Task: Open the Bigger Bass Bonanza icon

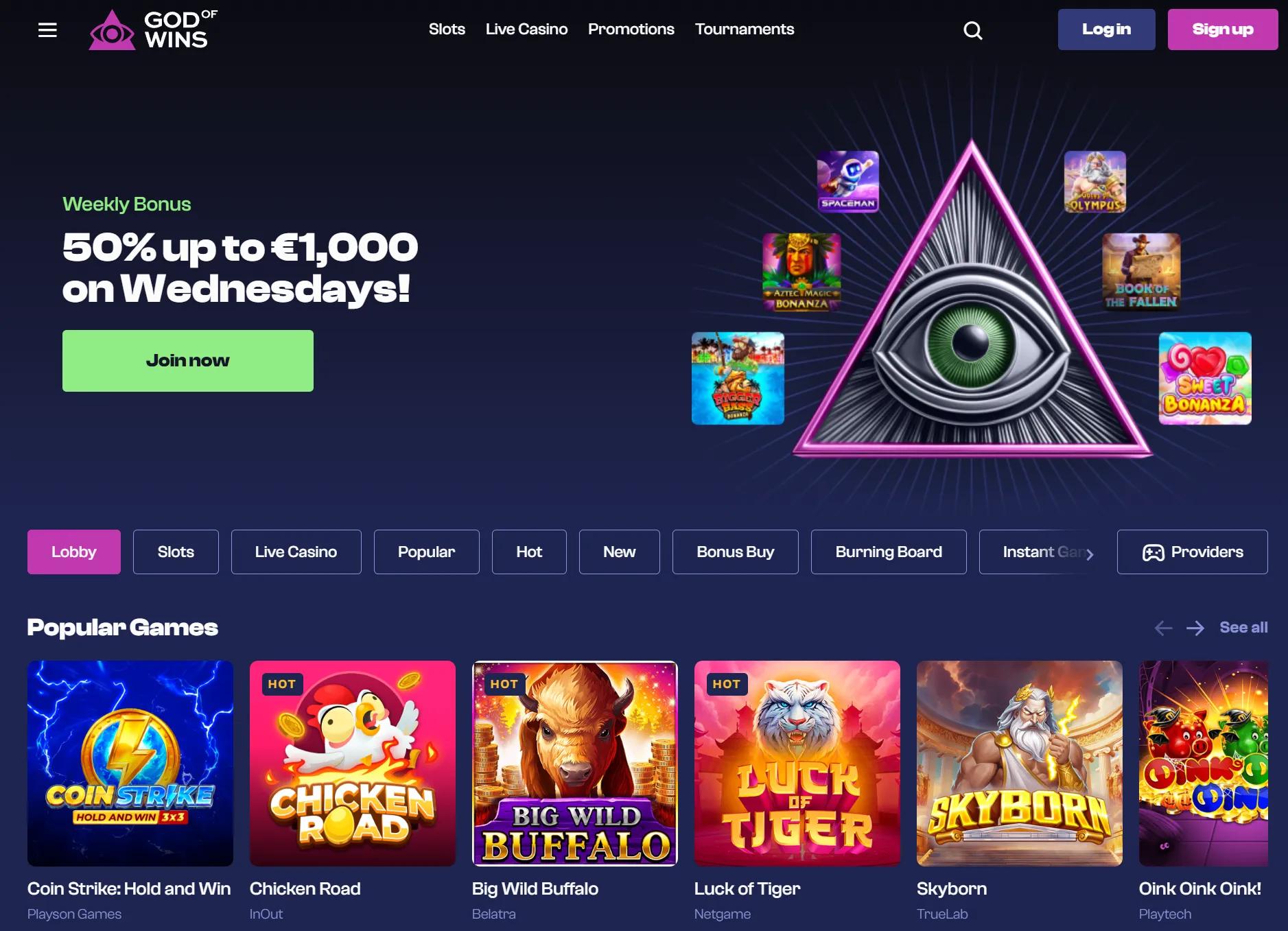Action: pyautogui.click(x=738, y=378)
